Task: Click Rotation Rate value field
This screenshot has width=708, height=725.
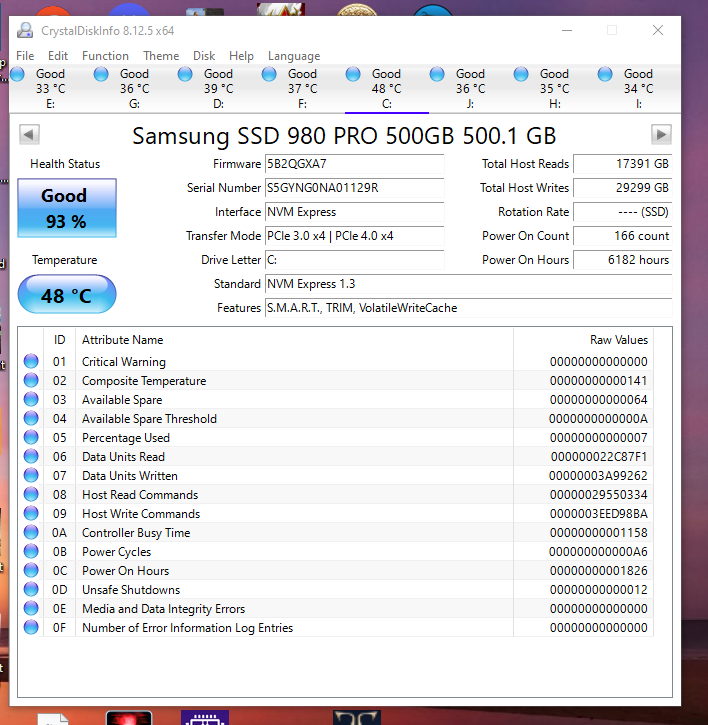Action: point(622,212)
